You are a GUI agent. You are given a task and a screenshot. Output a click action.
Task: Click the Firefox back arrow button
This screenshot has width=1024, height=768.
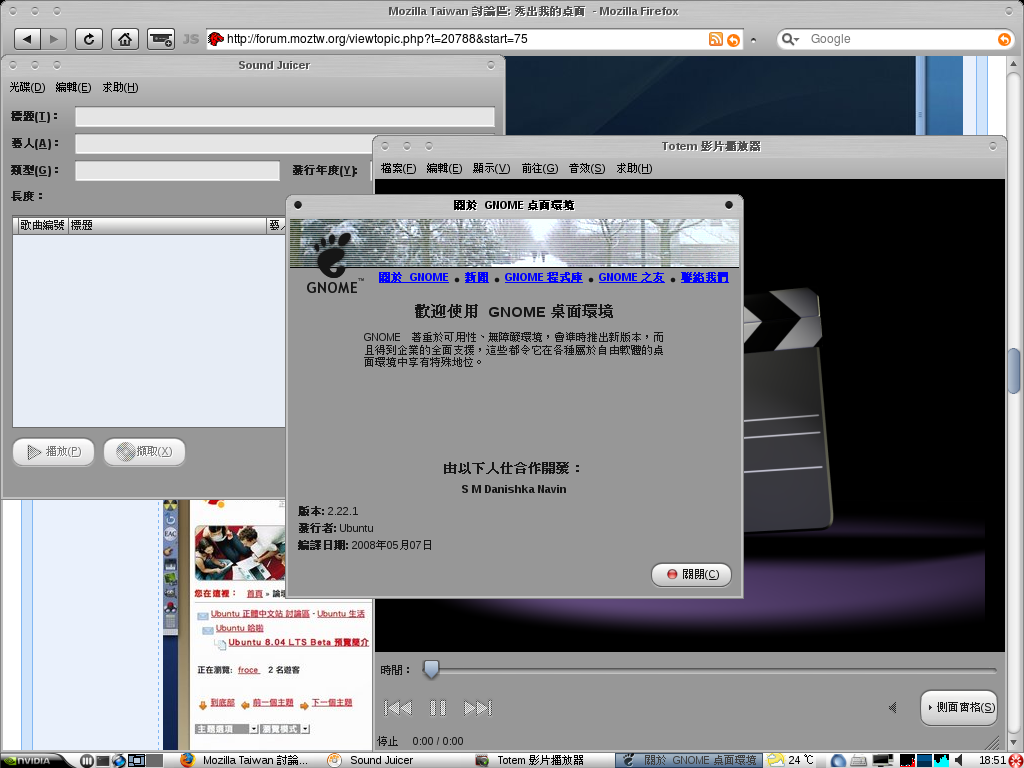[27, 39]
